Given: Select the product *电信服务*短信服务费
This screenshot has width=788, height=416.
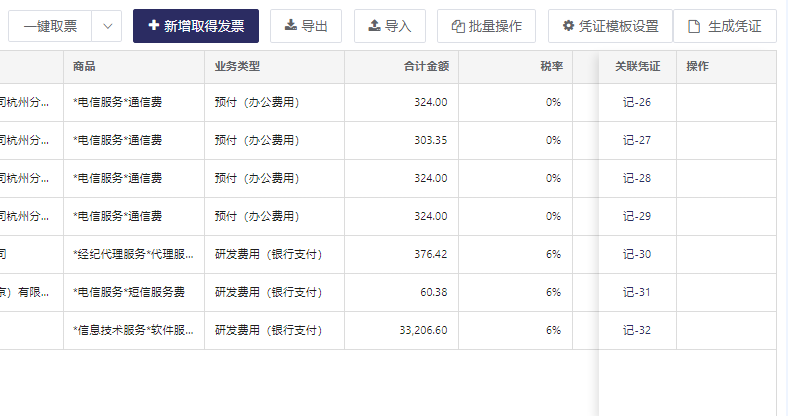Looking at the screenshot, I should coord(129,292).
